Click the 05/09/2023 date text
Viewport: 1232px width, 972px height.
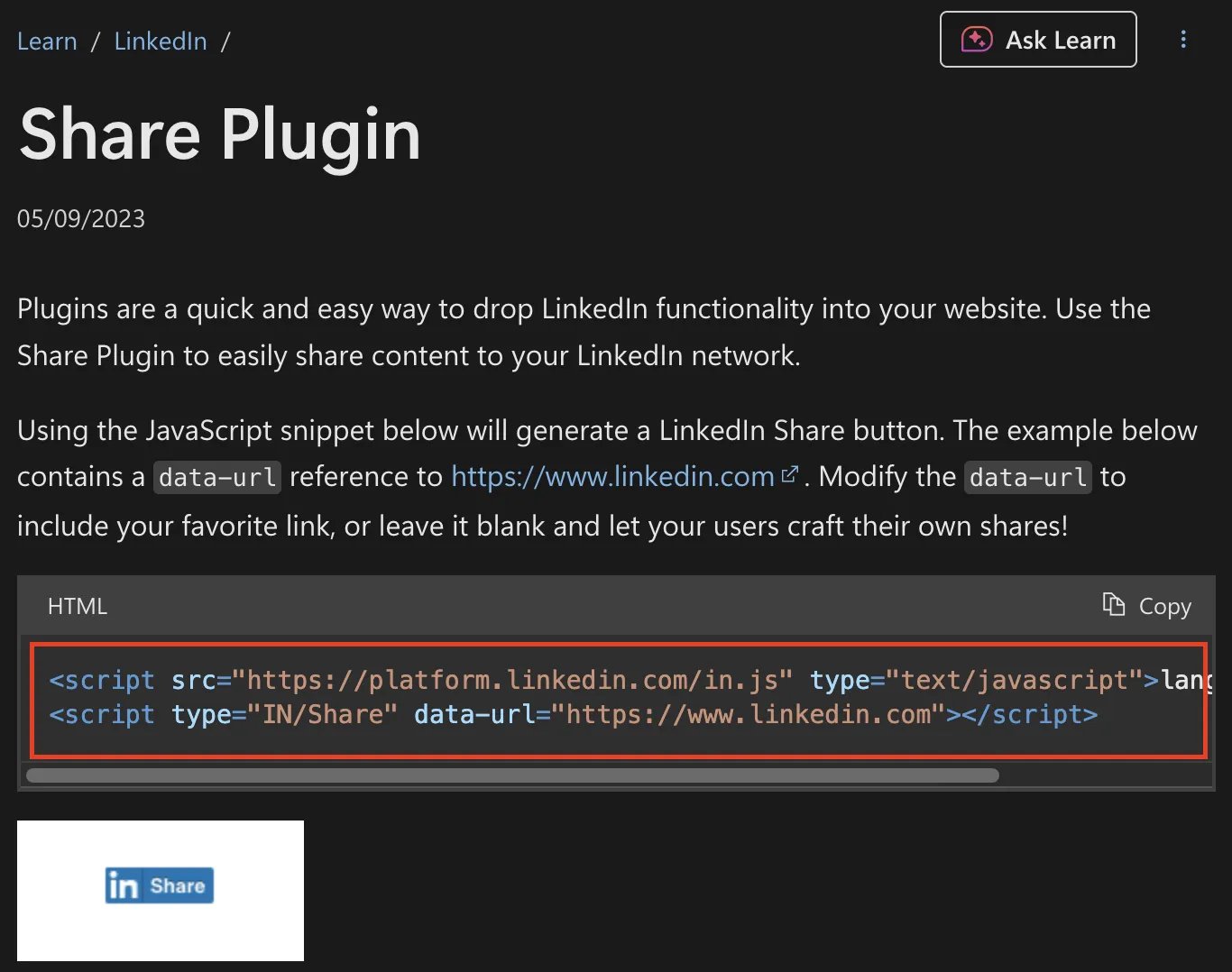click(81, 218)
